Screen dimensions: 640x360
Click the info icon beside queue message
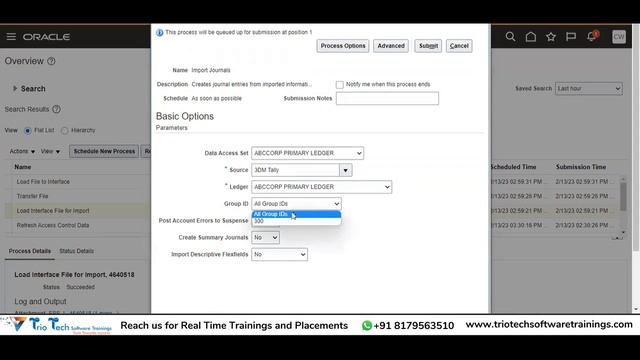[x=160, y=33]
